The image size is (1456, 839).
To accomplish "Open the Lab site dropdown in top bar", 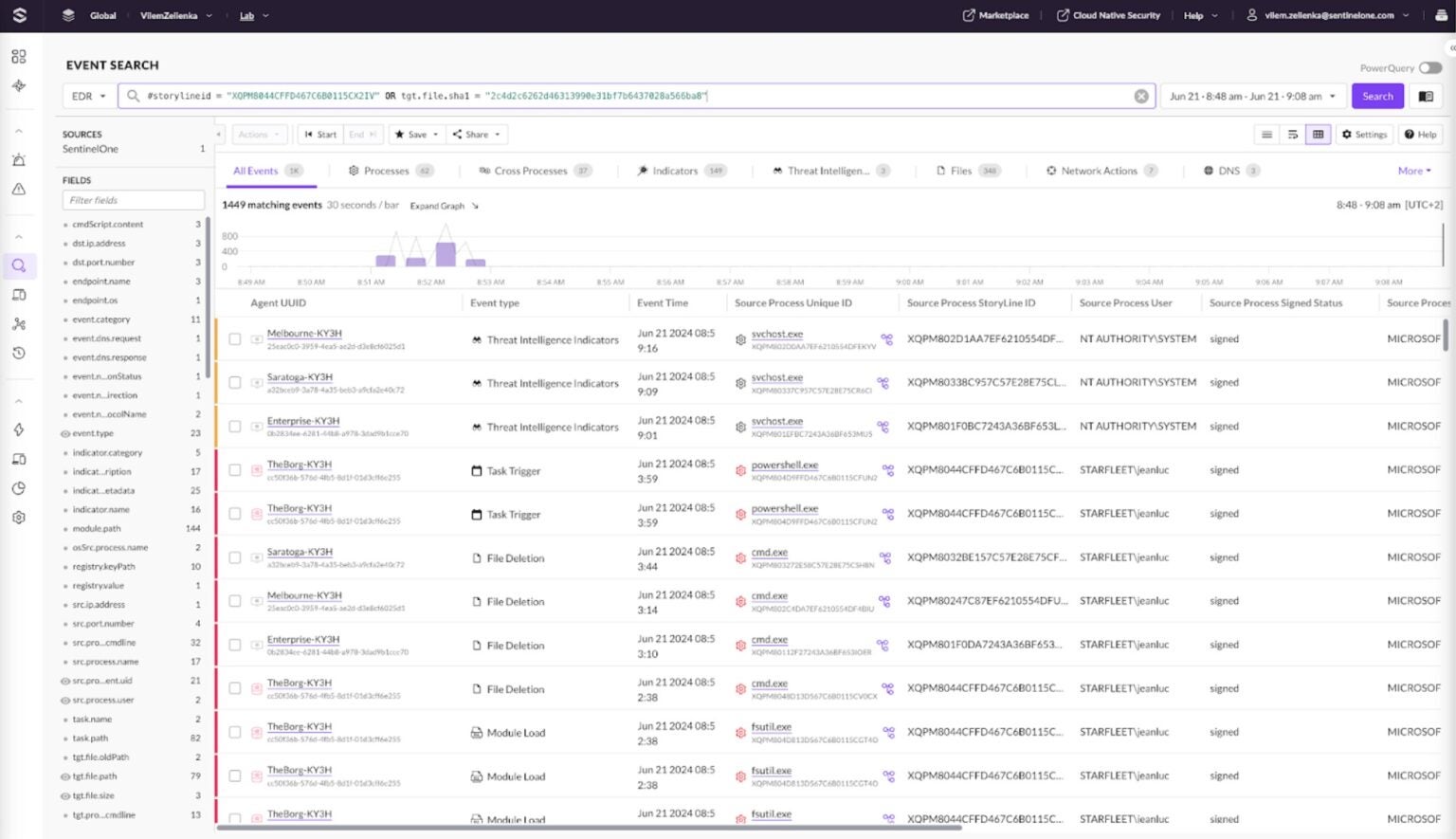I will [x=254, y=15].
